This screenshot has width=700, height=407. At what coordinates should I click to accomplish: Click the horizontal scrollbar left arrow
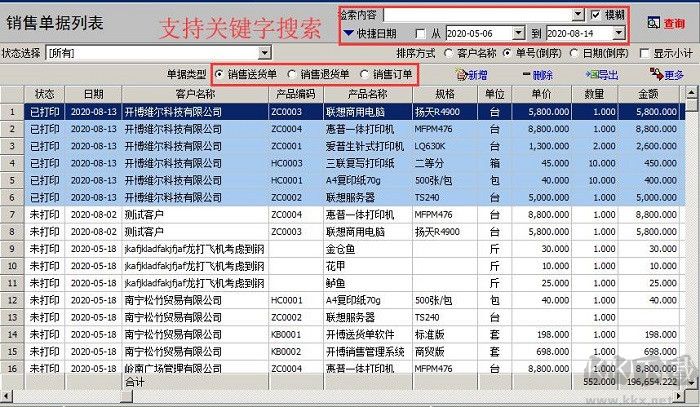[6, 396]
